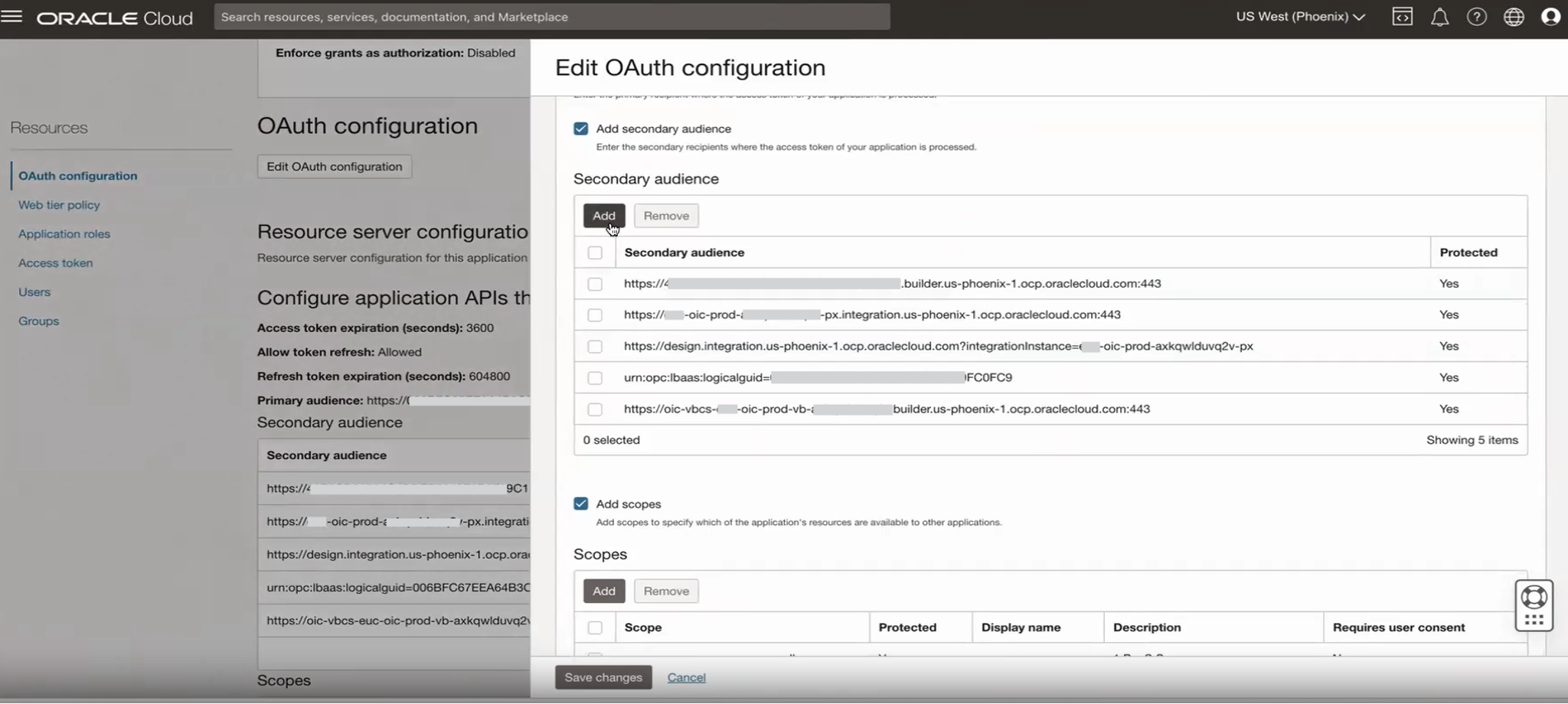Click the floating support lifebuoy icon
The image size is (1568, 704).
click(x=1534, y=597)
